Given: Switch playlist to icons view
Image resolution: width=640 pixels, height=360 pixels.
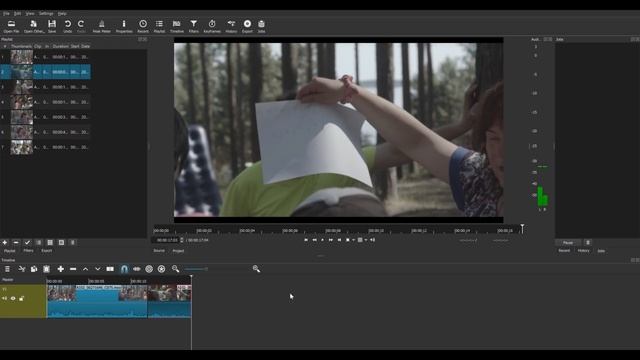Looking at the screenshot, I should [x=61, y=242].
